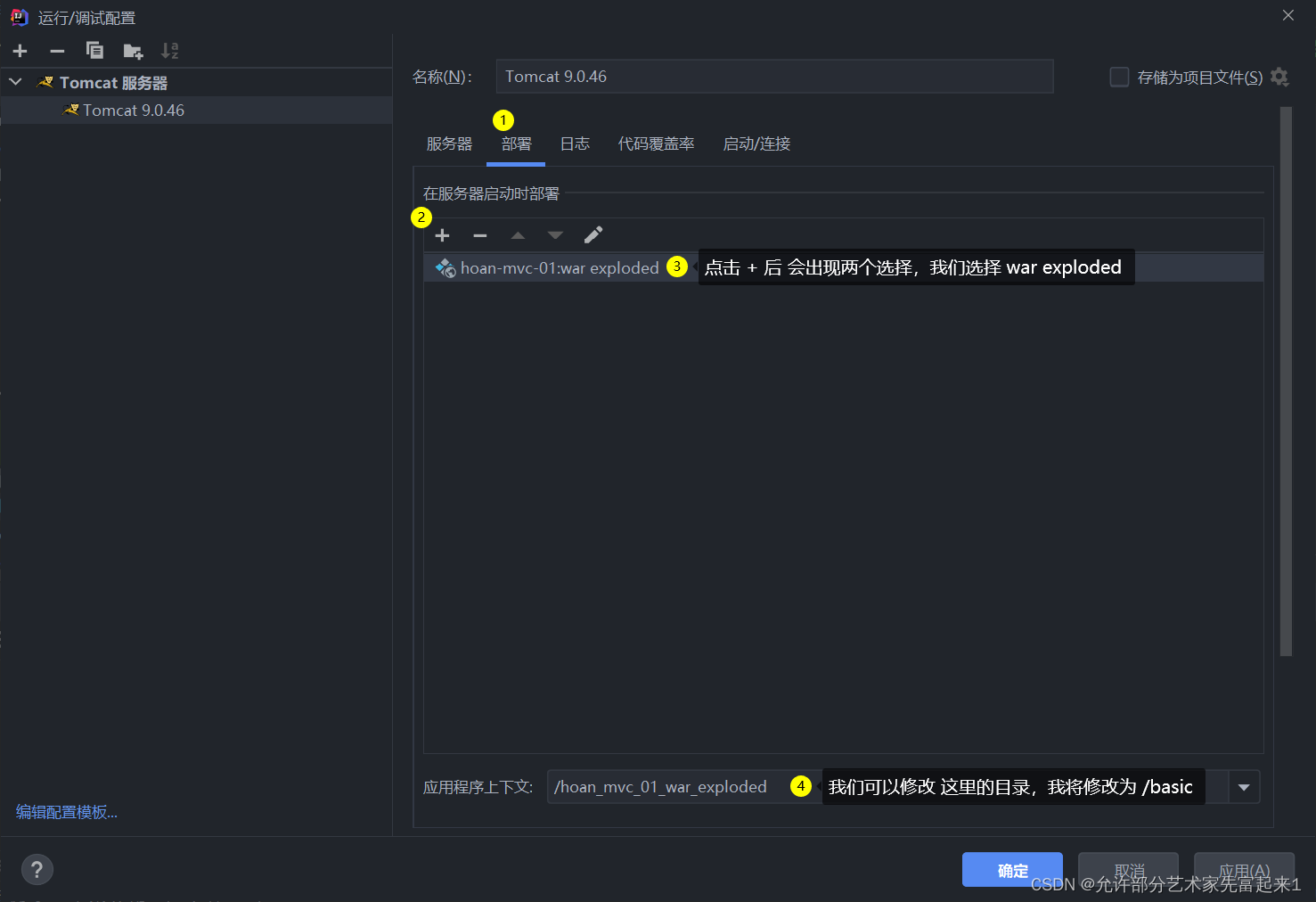Open 编辑配置模板... link

coord(67,812)
